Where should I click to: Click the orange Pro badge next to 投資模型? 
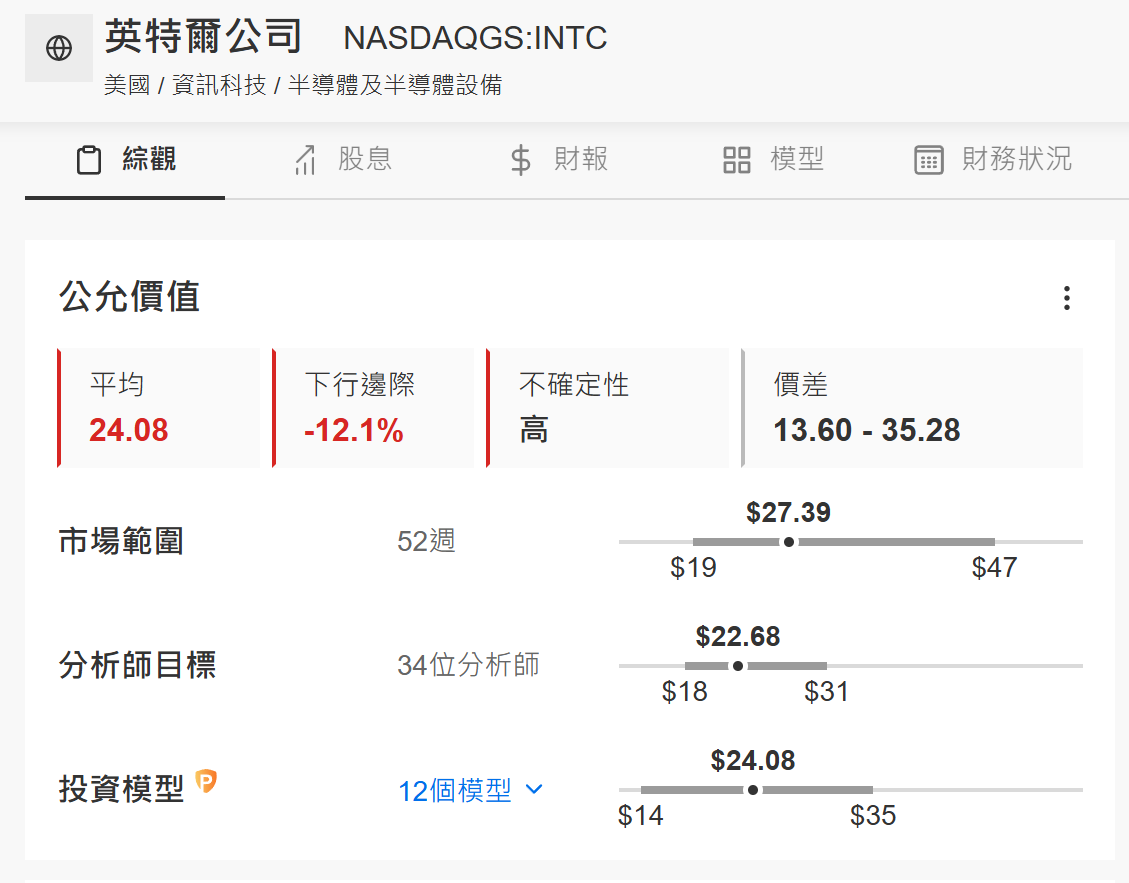[x=206, y=781]
